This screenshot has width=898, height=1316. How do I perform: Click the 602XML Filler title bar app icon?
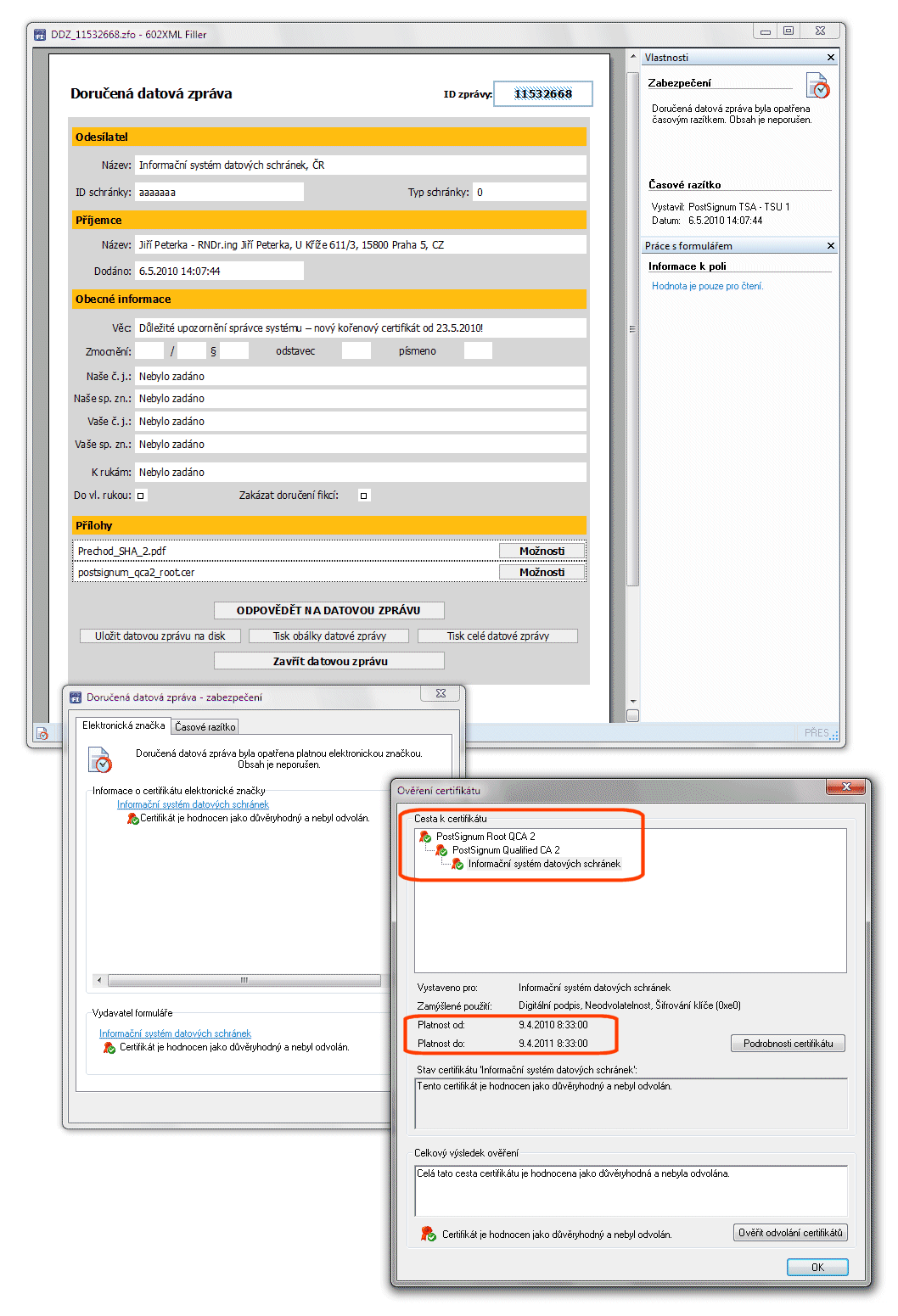[40, 35]
